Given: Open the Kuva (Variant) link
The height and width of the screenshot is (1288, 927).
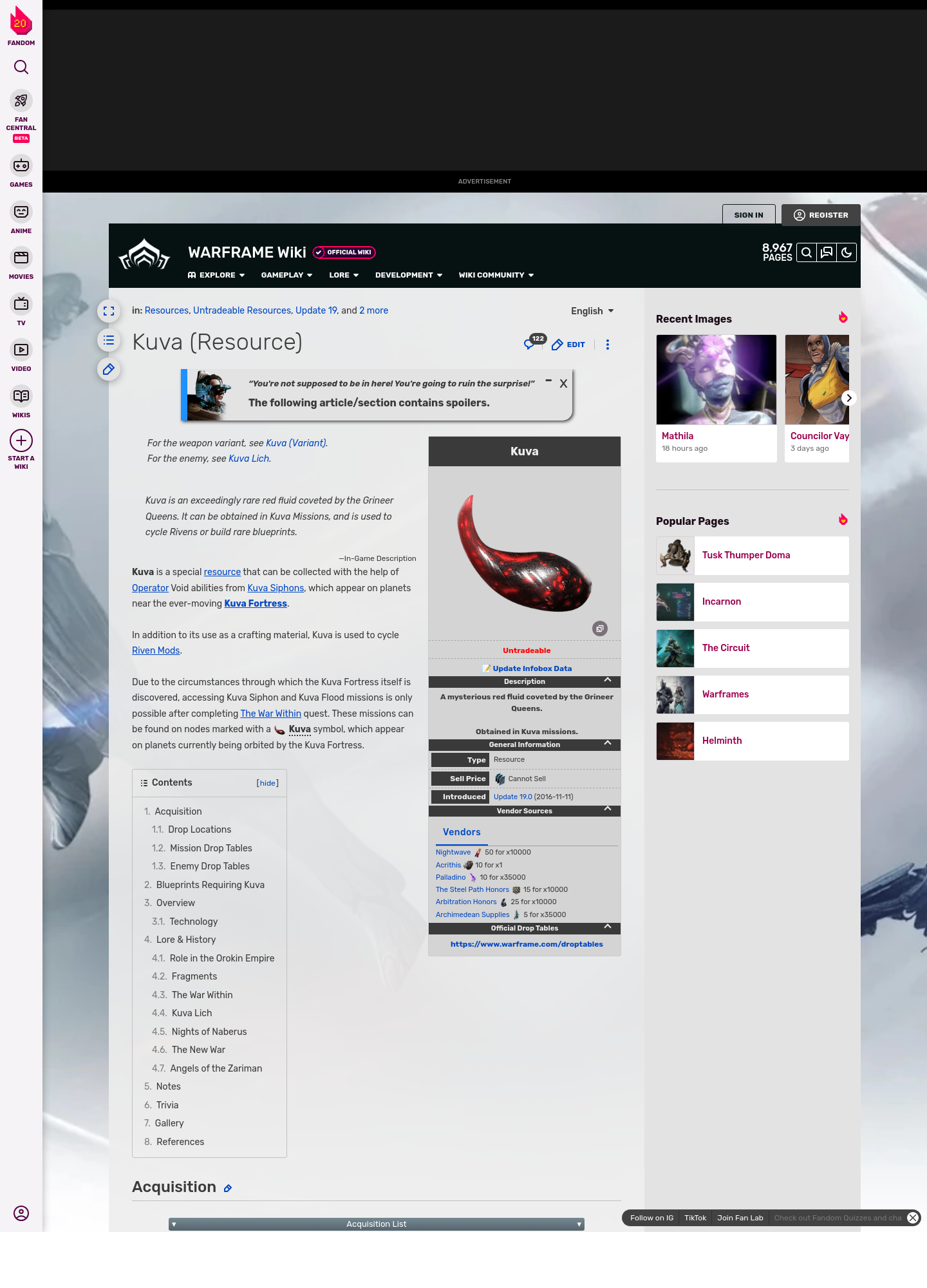Looking at the screenshot, I should click(x=296, y=443).
